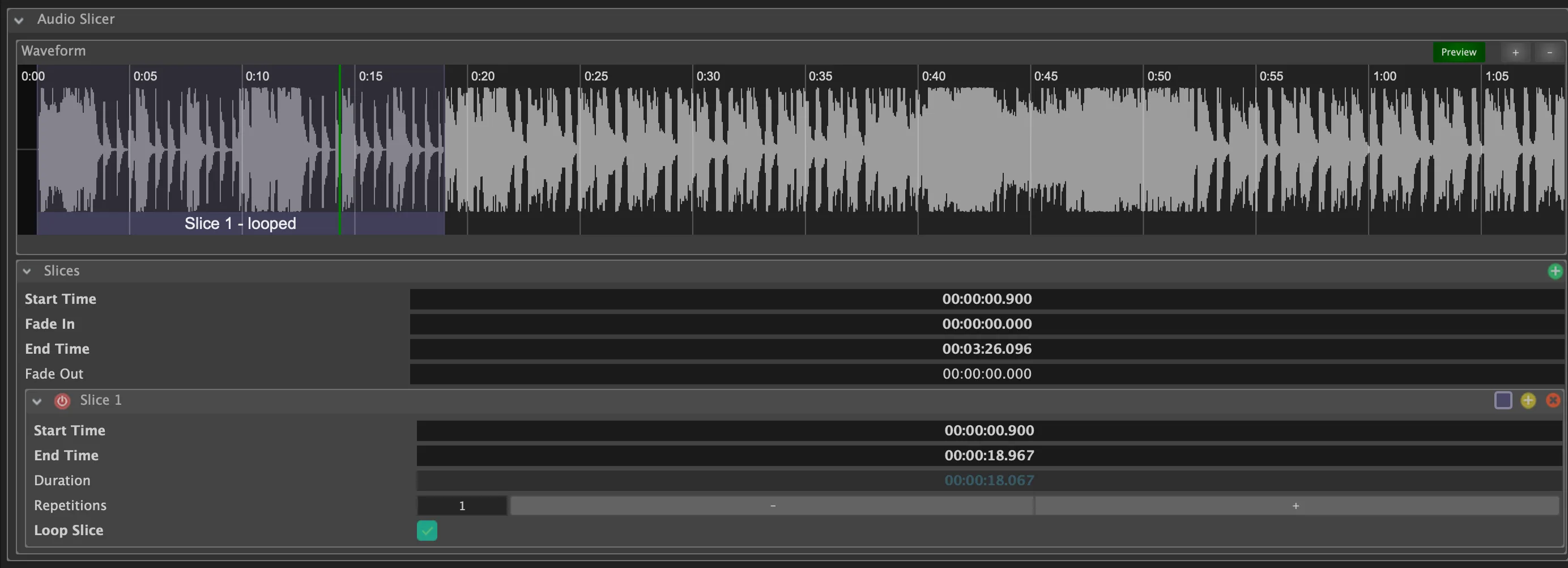The image size is (1568, 568).
Task: Edit Slice 1 End Time 00:00:18.967 field
Action: [x=989, y=456]
